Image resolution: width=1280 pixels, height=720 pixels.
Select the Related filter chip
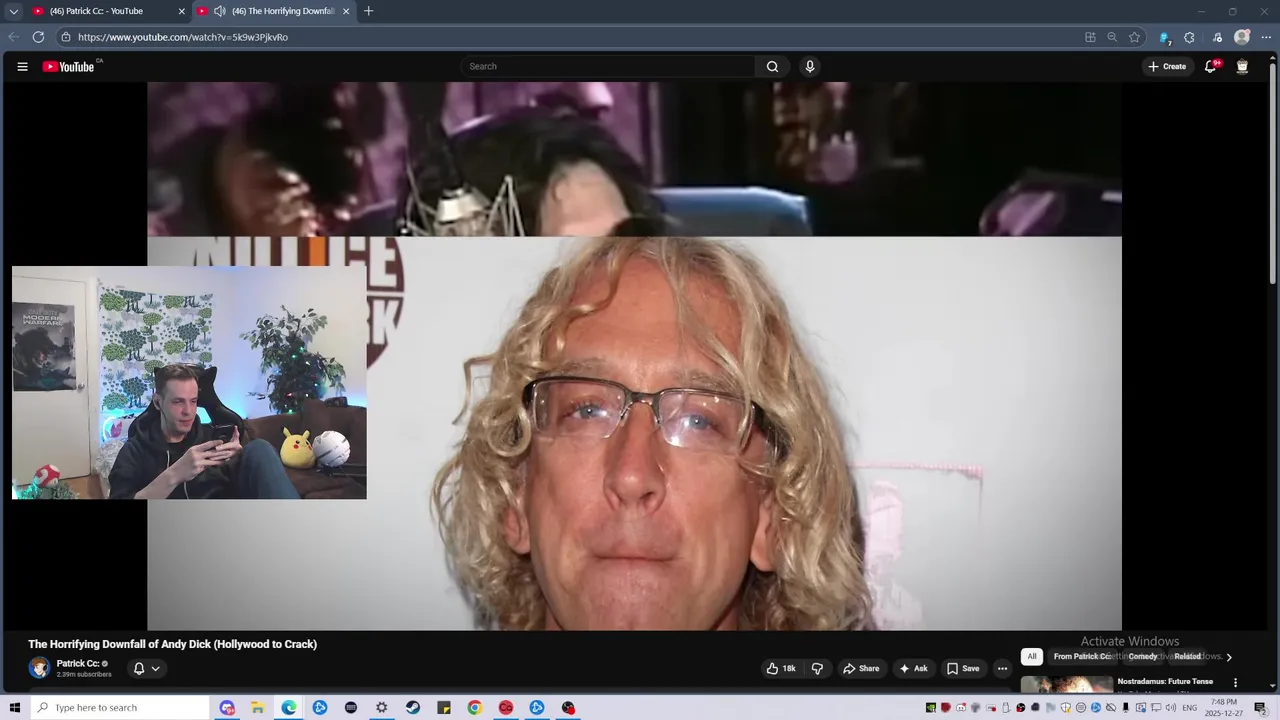pos(1188,657)
